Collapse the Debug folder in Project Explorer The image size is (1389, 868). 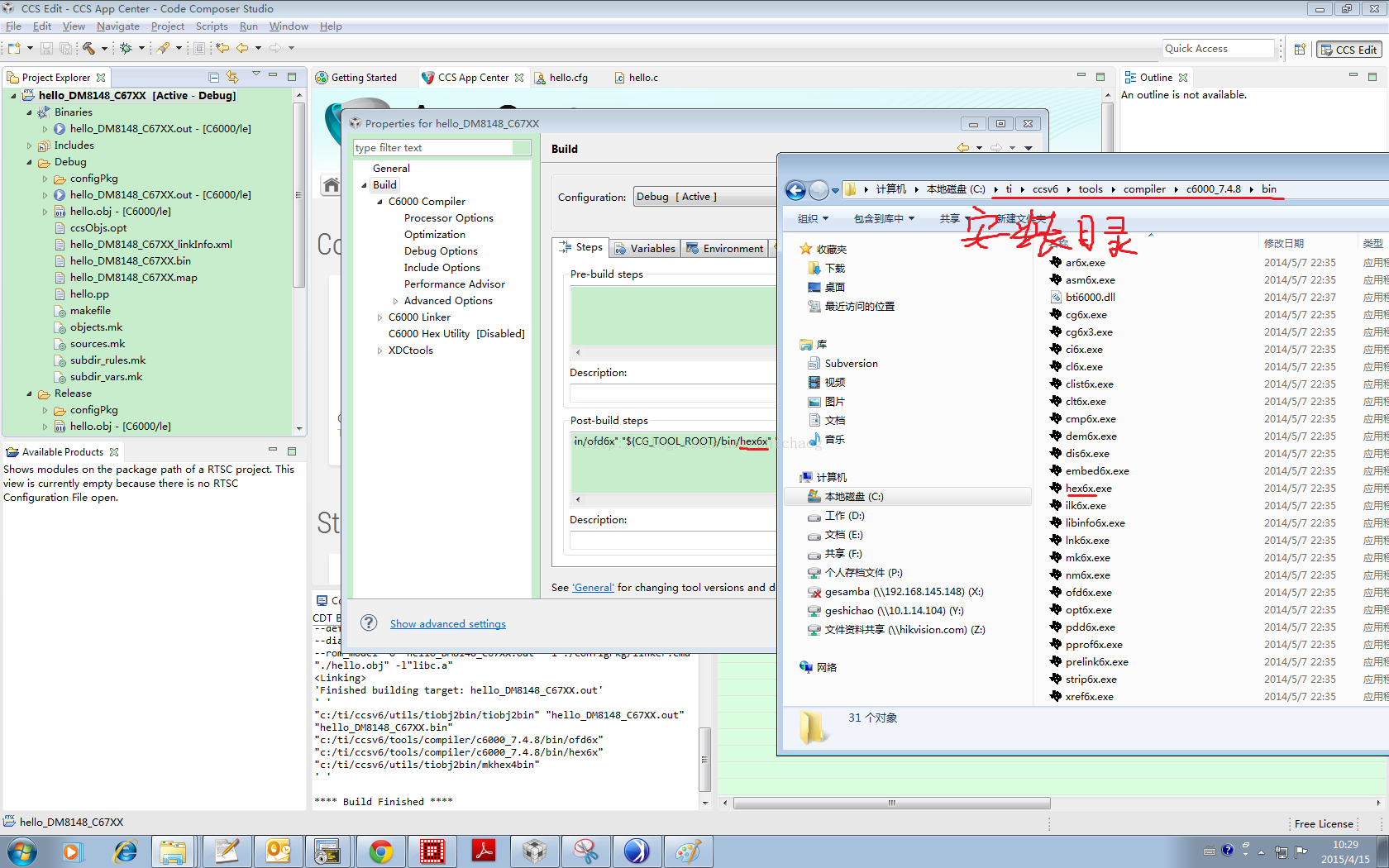(29, 162)
